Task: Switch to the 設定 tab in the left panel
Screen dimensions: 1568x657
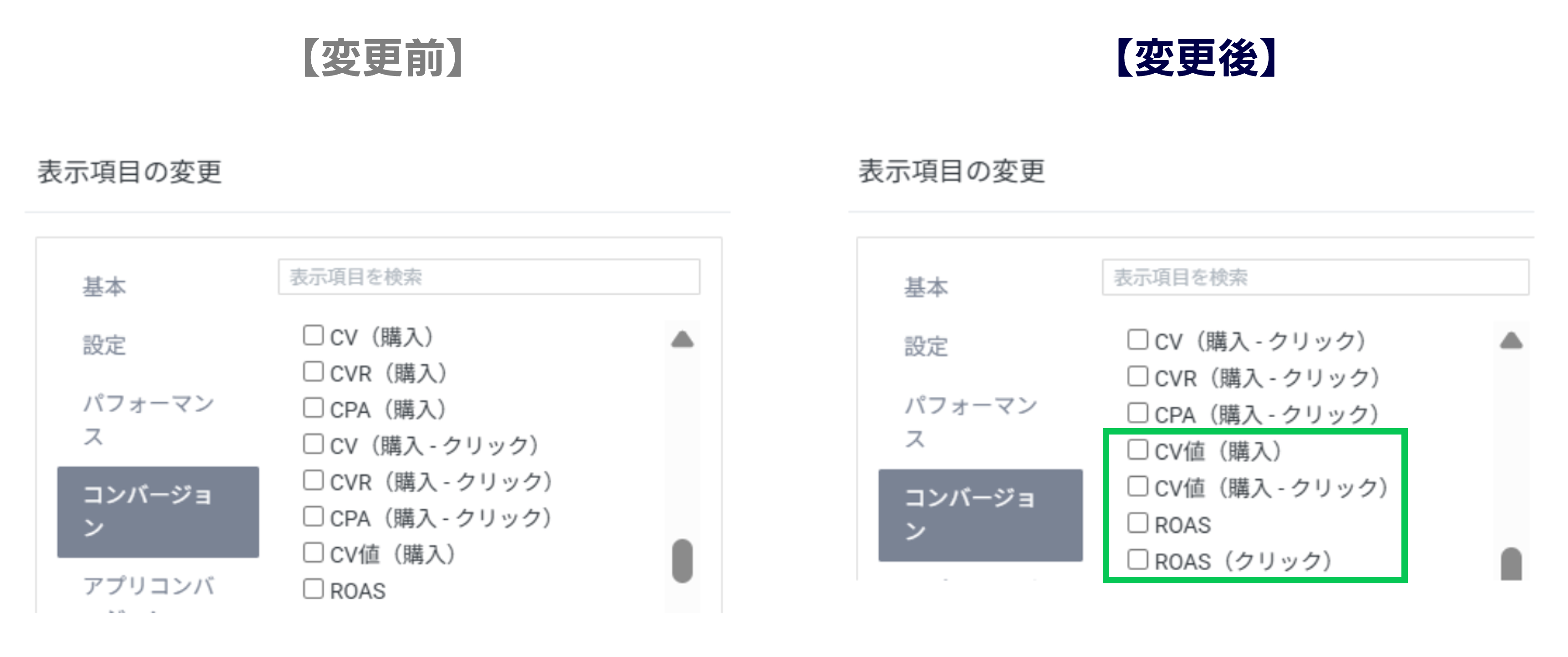Action: pos(104,345)
